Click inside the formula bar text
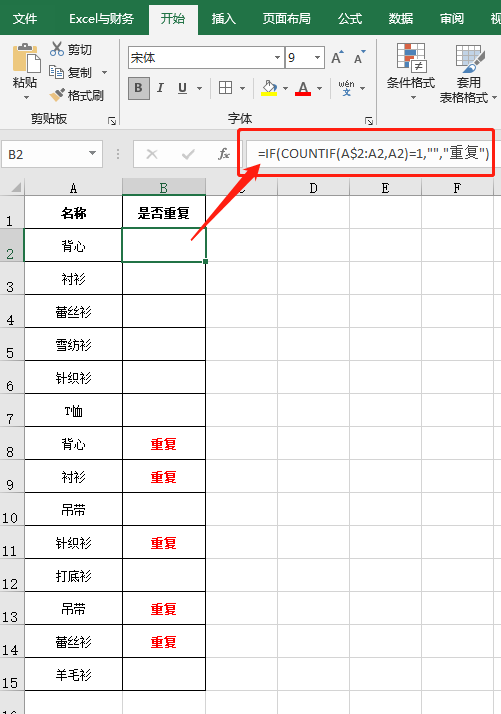Screen dimensions: 501x714 point(373,153)
